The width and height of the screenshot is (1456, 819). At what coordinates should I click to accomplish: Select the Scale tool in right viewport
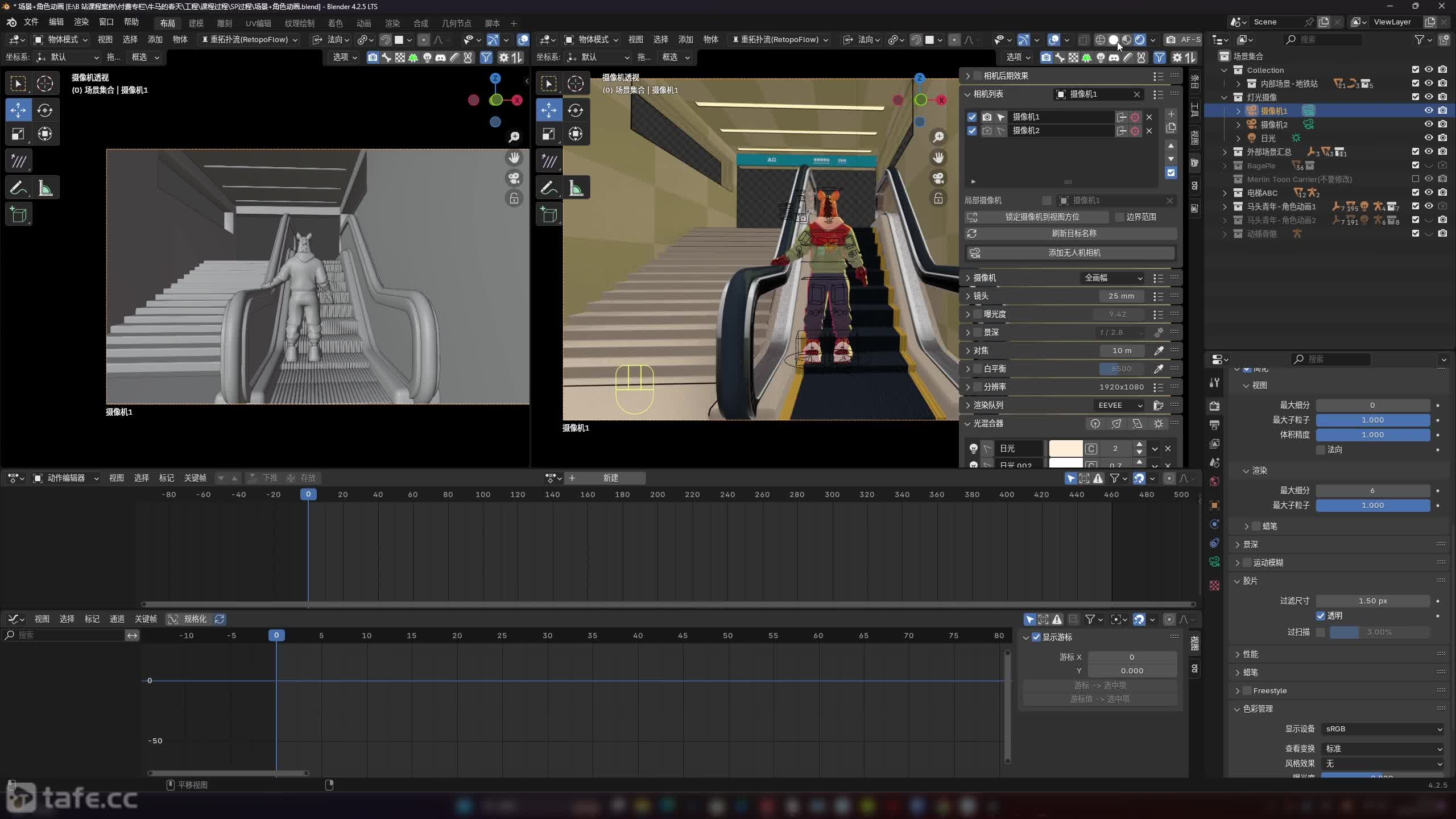coord(549,134)
